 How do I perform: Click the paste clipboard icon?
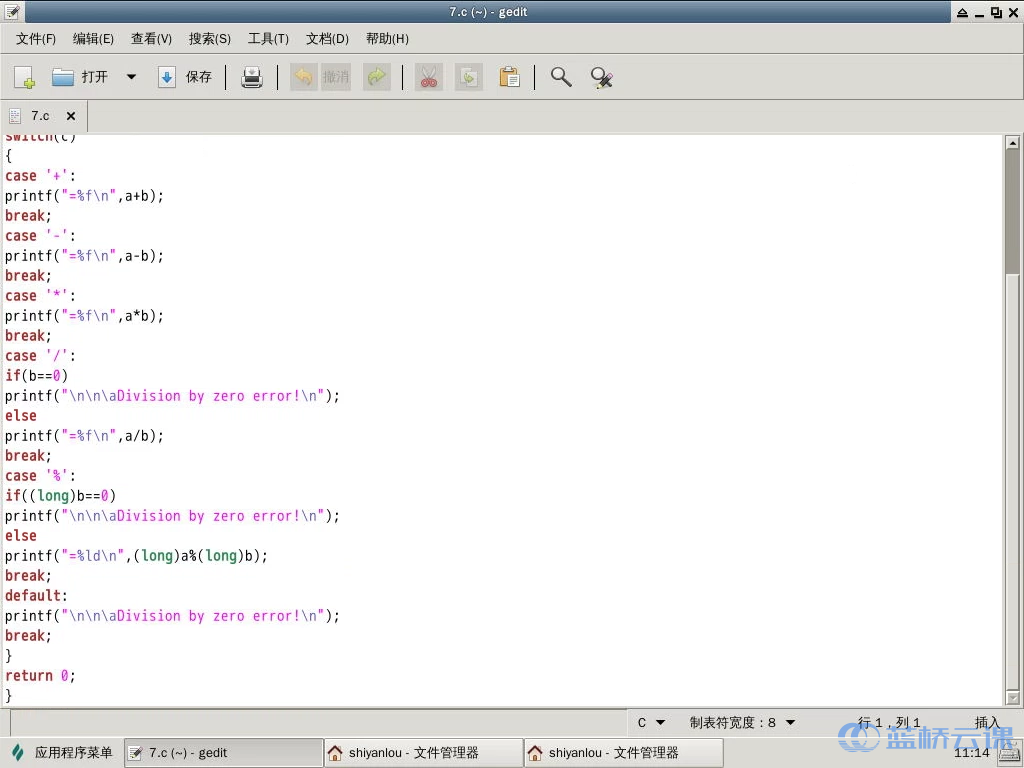pyautogui.click(x=509, y=77)
